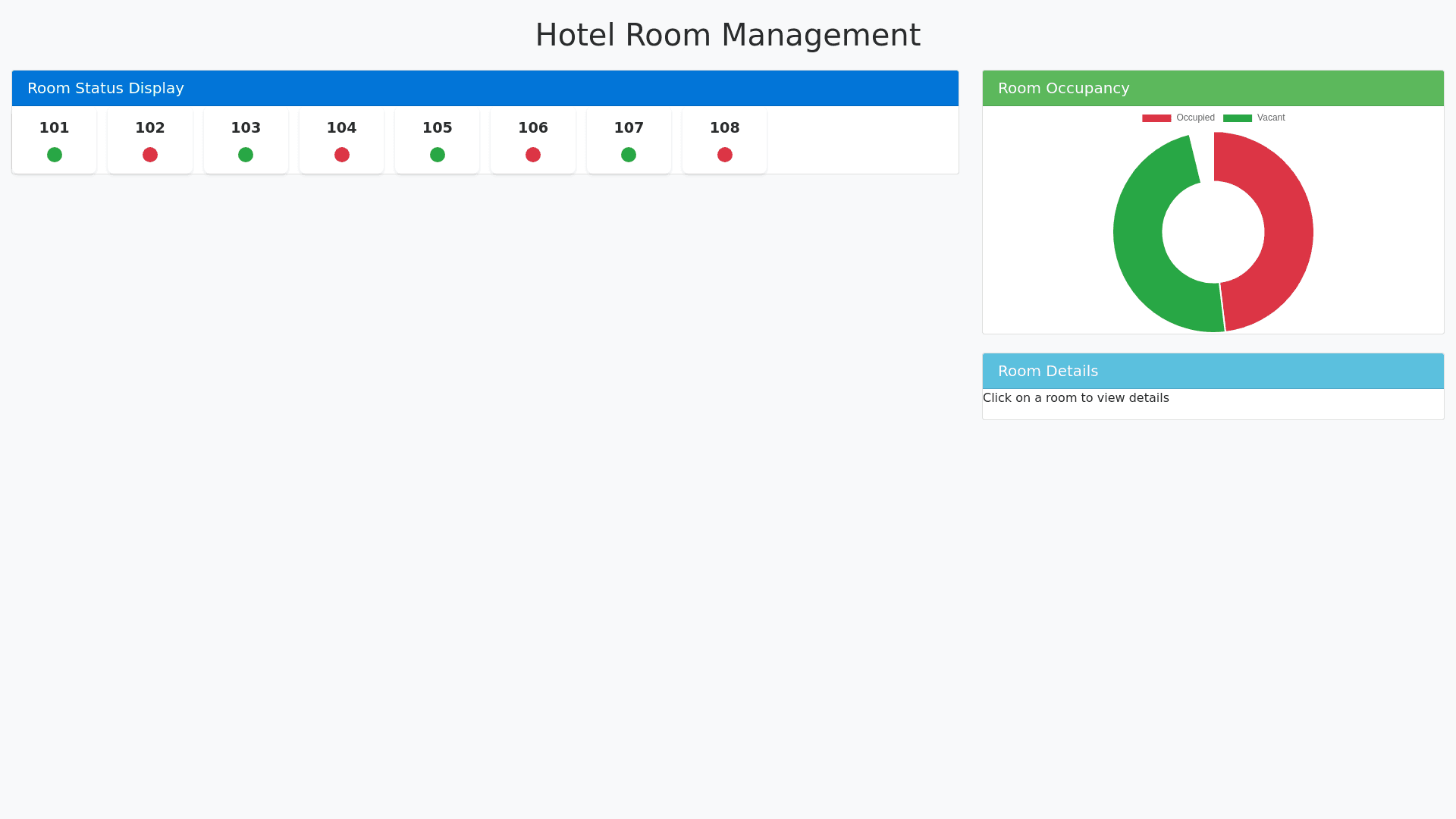This screenshot has width=1456, height=819.
Task: Click the red Occupied segment of the donut chart
Action: pyautogui.click(x=1282, y=231)
